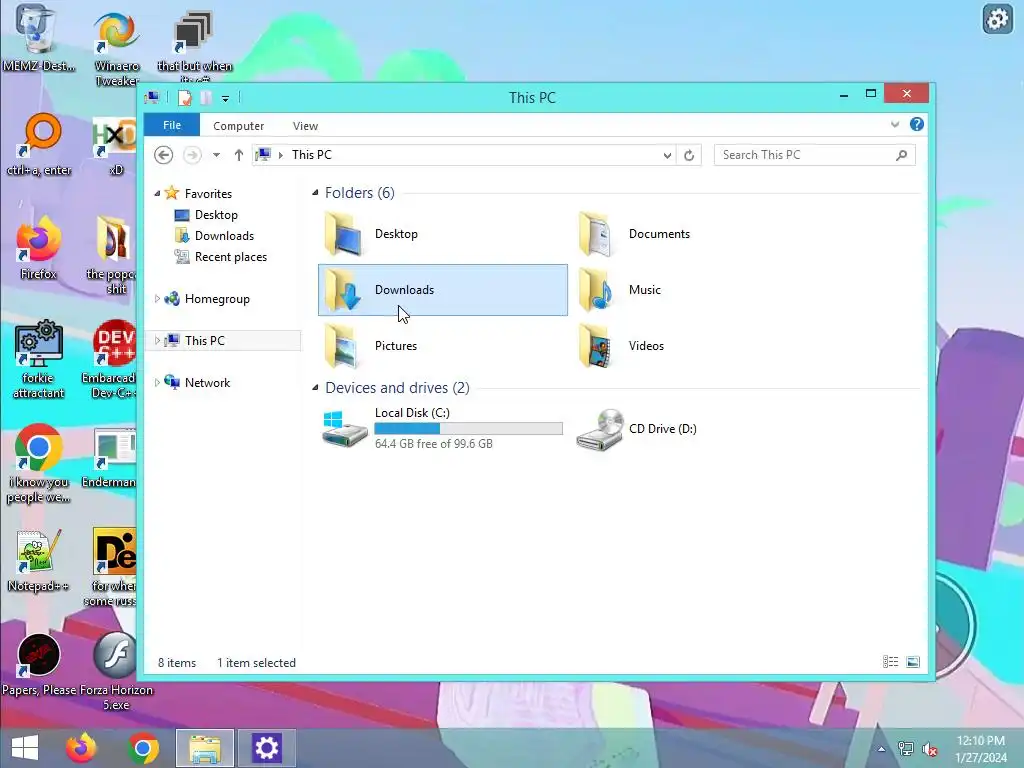
Task: Select Network in navigation pane
Action: (207, 383)
